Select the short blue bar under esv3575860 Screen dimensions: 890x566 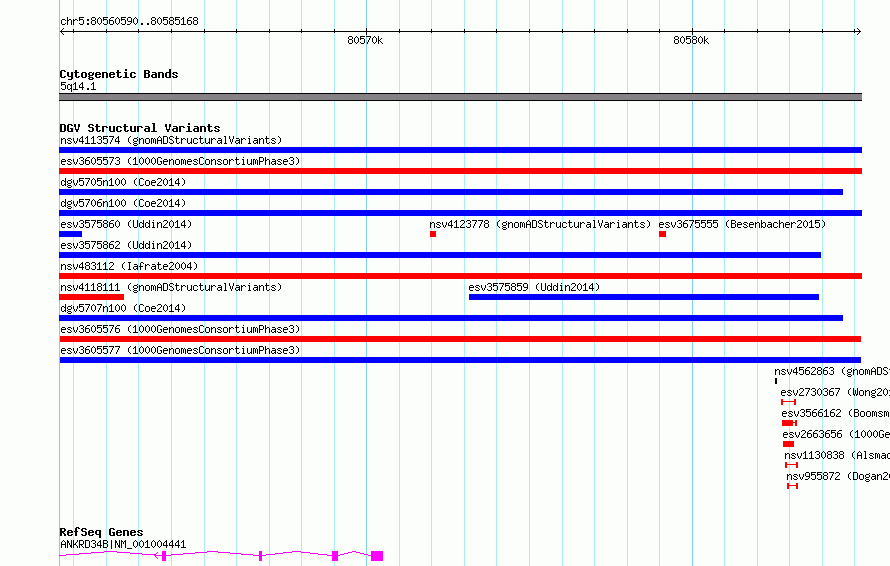point(70,234)
